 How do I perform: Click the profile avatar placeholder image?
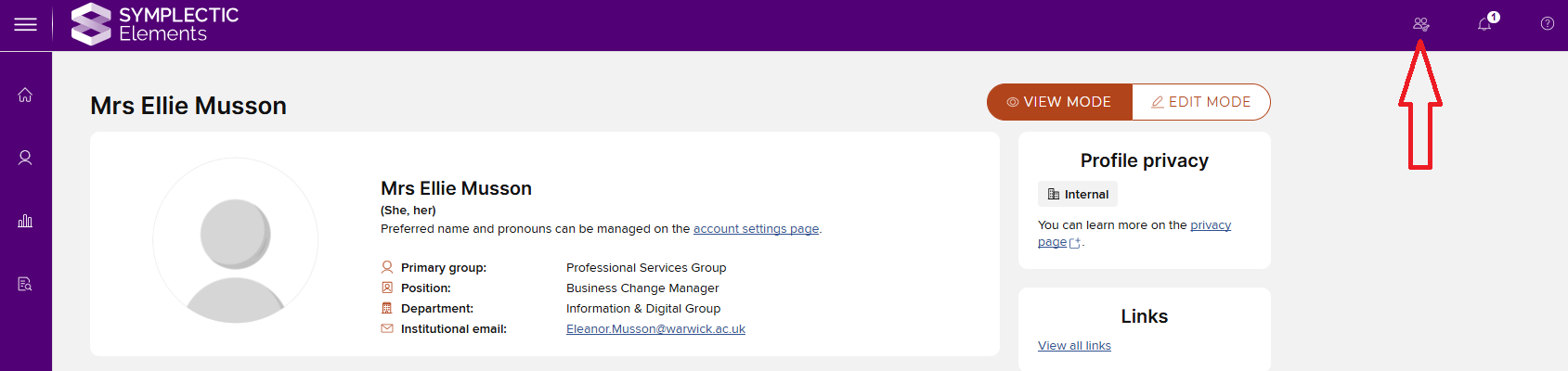coord(236,240)
